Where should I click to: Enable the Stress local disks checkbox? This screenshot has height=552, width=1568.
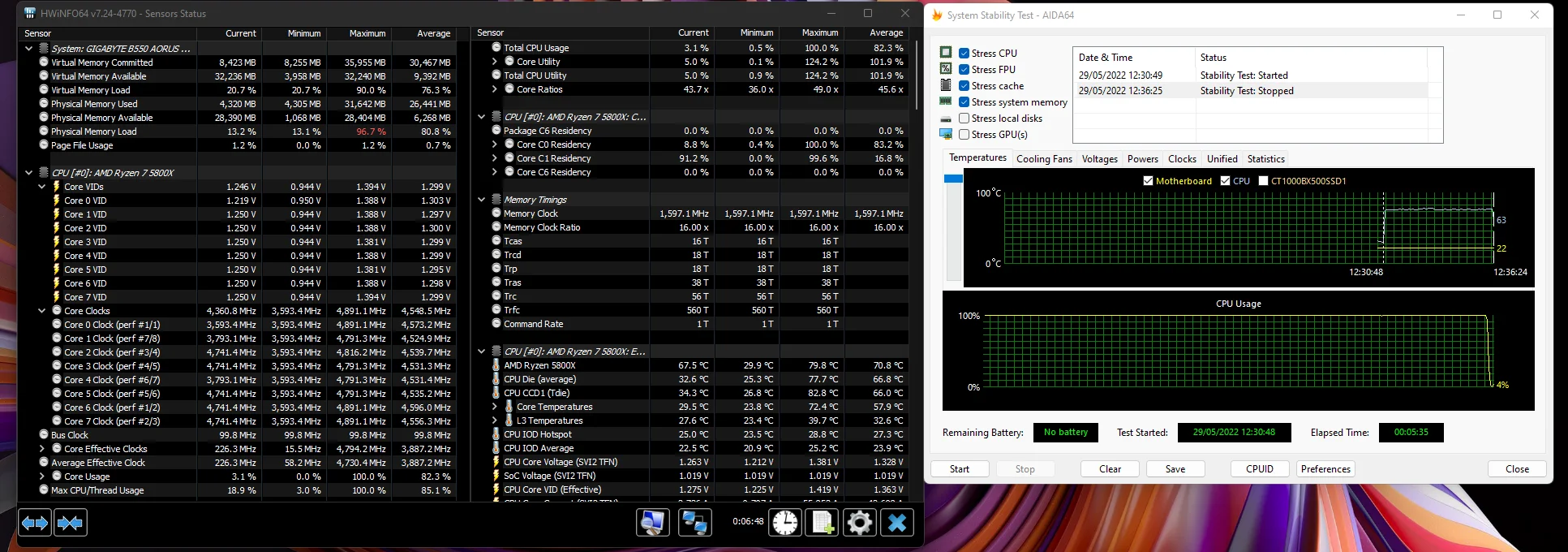[964, 118]
